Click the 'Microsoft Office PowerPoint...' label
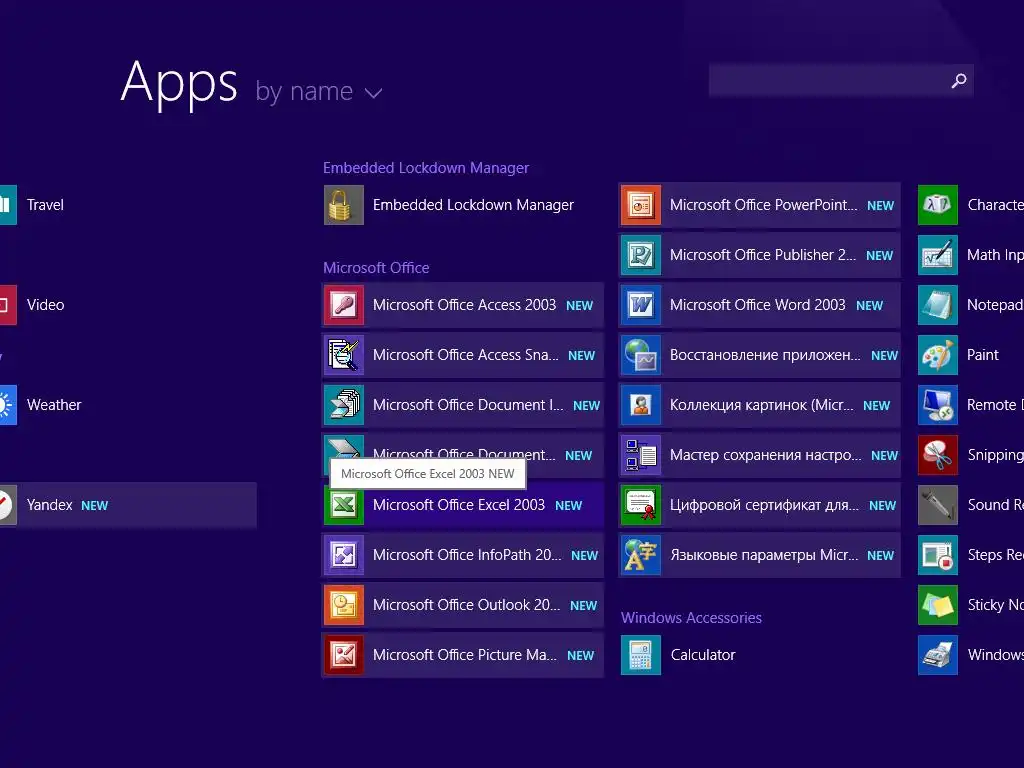This screenshot has width=1024, height=768. coord(763,205)
